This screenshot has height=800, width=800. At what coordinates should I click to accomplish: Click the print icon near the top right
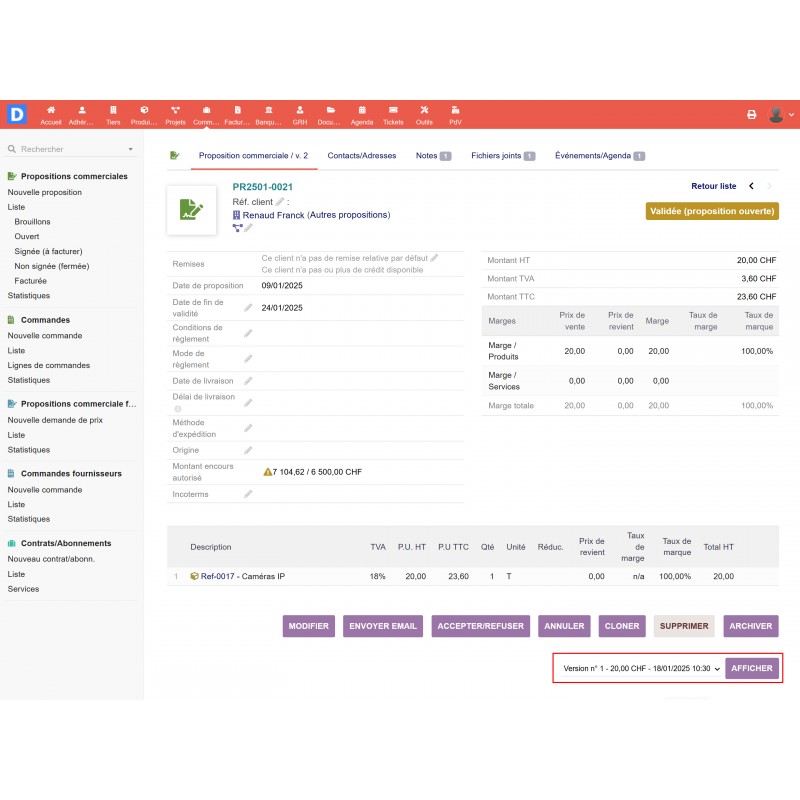click(751, 114)
